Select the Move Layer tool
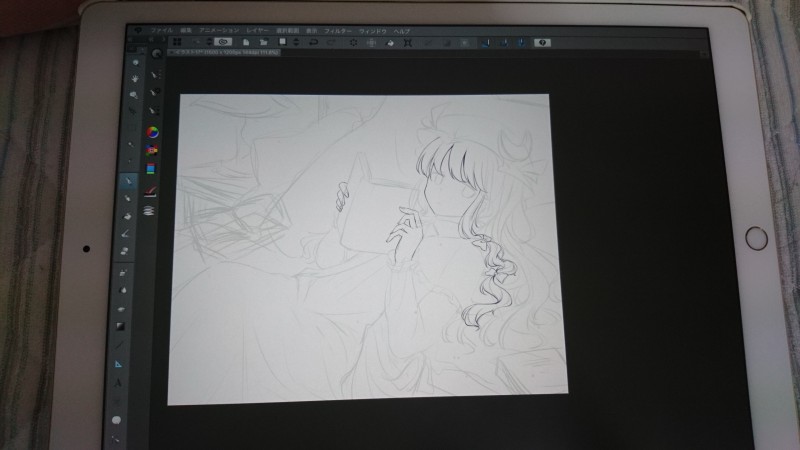The width and height of the screenshot is (800, 450). 132,111
